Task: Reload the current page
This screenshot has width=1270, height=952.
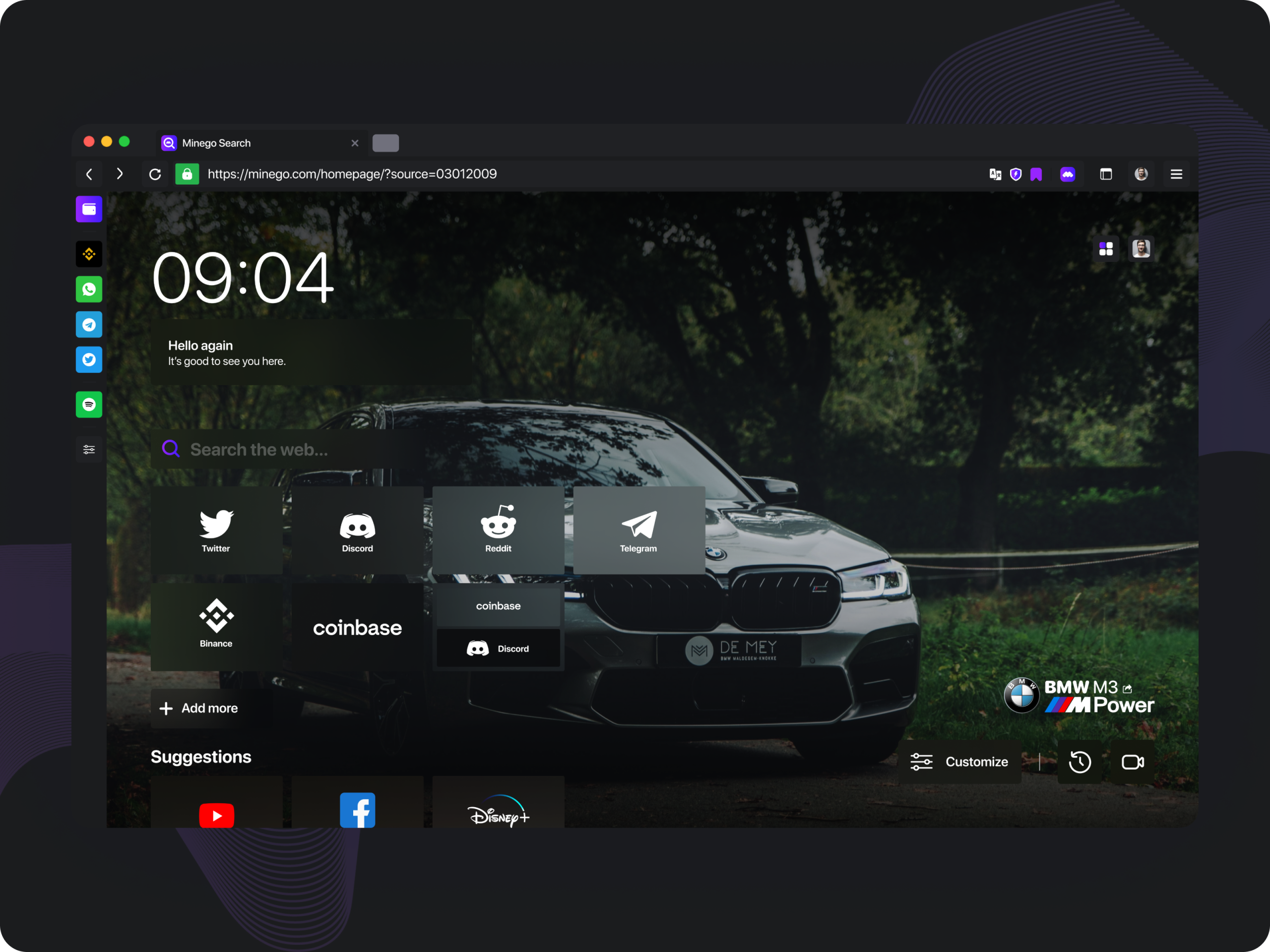Action: (x=155, y=174)
